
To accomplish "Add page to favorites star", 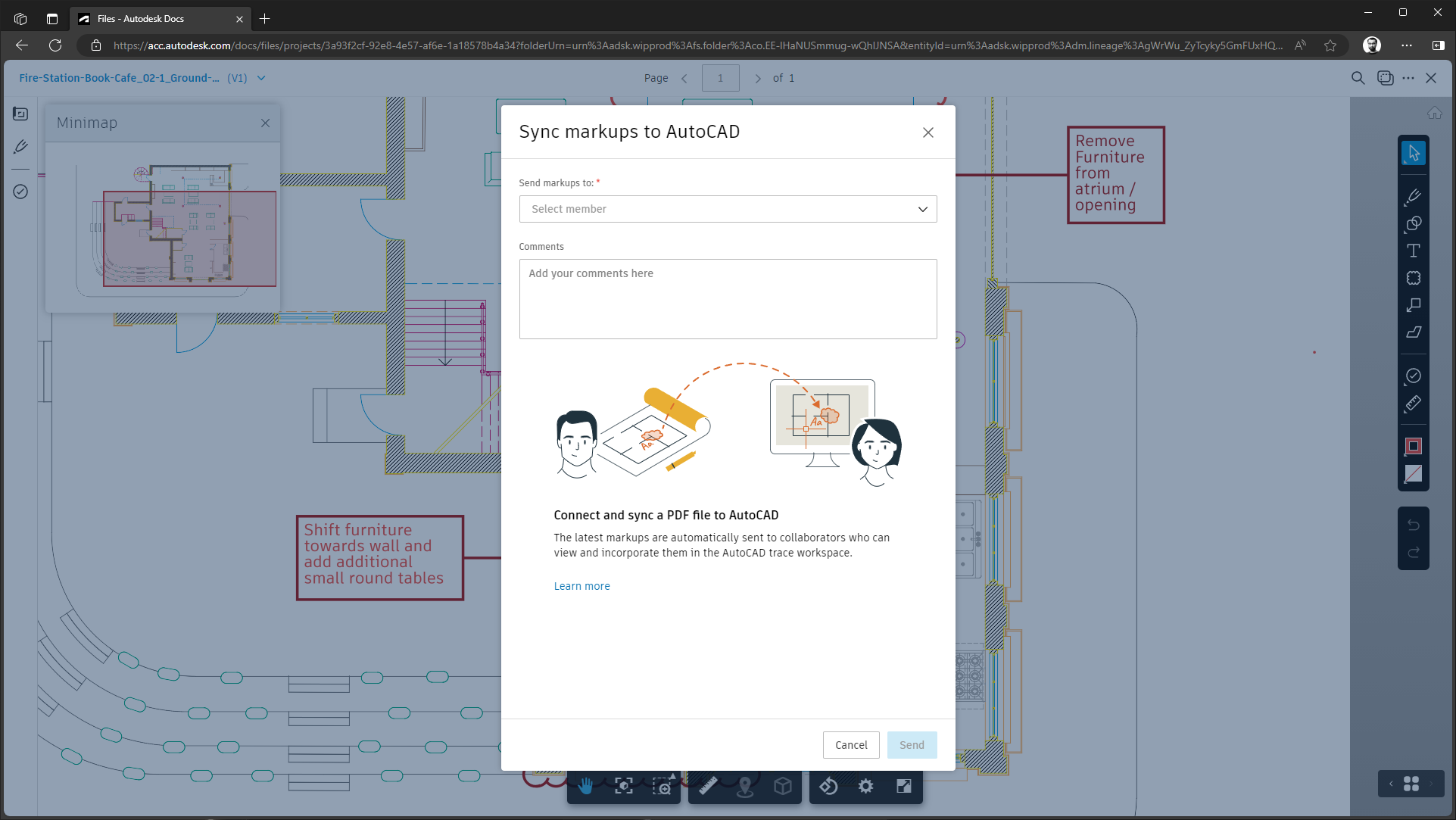I will pos(1330,45).
